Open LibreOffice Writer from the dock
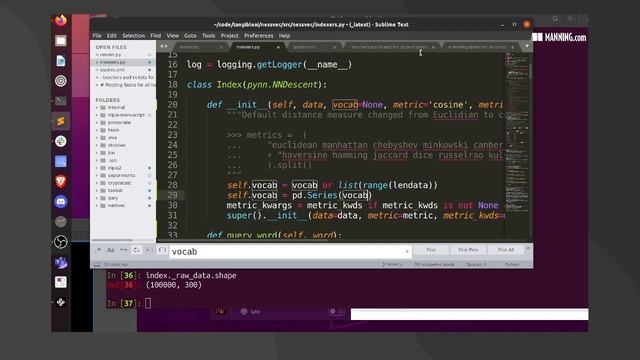The image size is (640, 360). (x=61, y=61)
